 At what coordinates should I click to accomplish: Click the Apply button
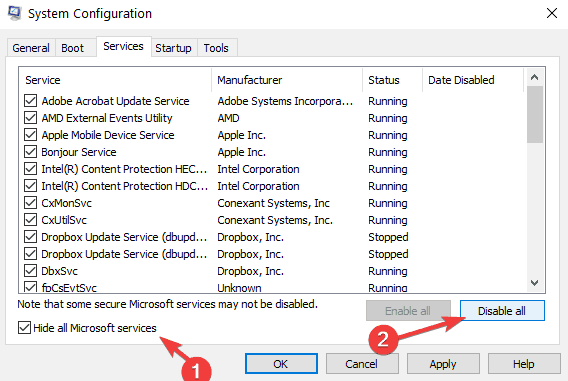(x=443, y=364)
